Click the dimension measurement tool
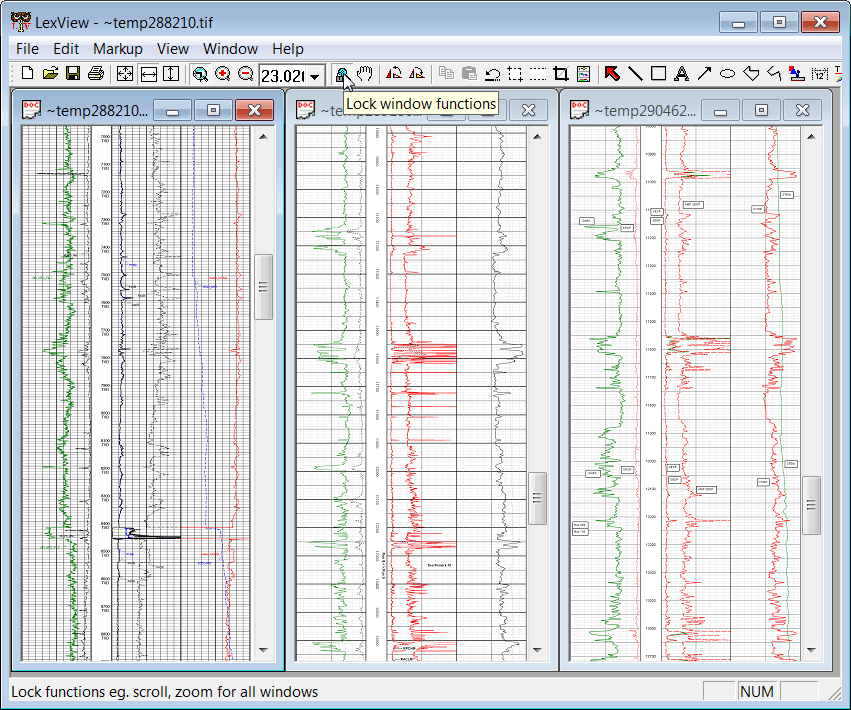Image resolution: width=851 pixels, height=710 pixels. coord(820,73)
